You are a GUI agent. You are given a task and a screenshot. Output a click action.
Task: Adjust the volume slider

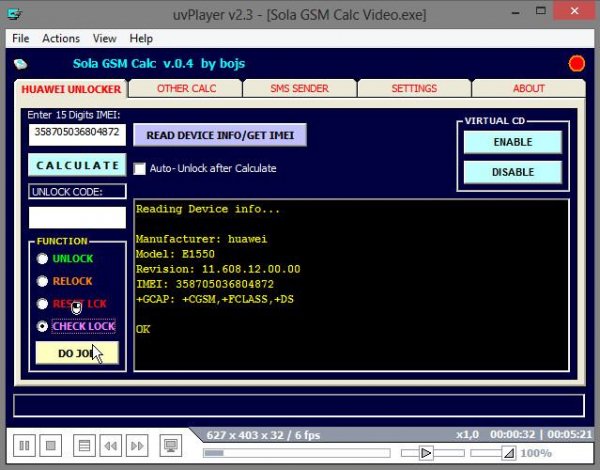(x=493, y=453)
